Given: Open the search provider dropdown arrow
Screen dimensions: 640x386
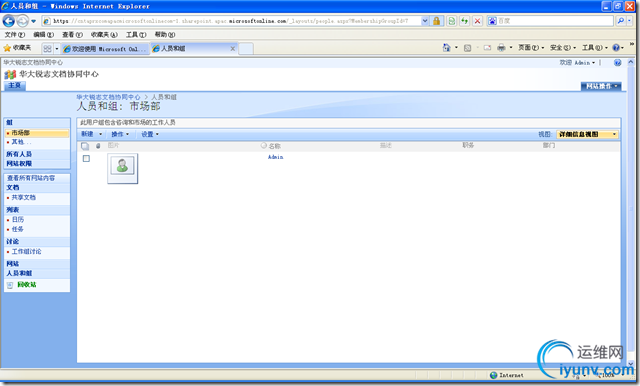Looking at the screenshot, I should pyautogui.click(x=629, y=21).
